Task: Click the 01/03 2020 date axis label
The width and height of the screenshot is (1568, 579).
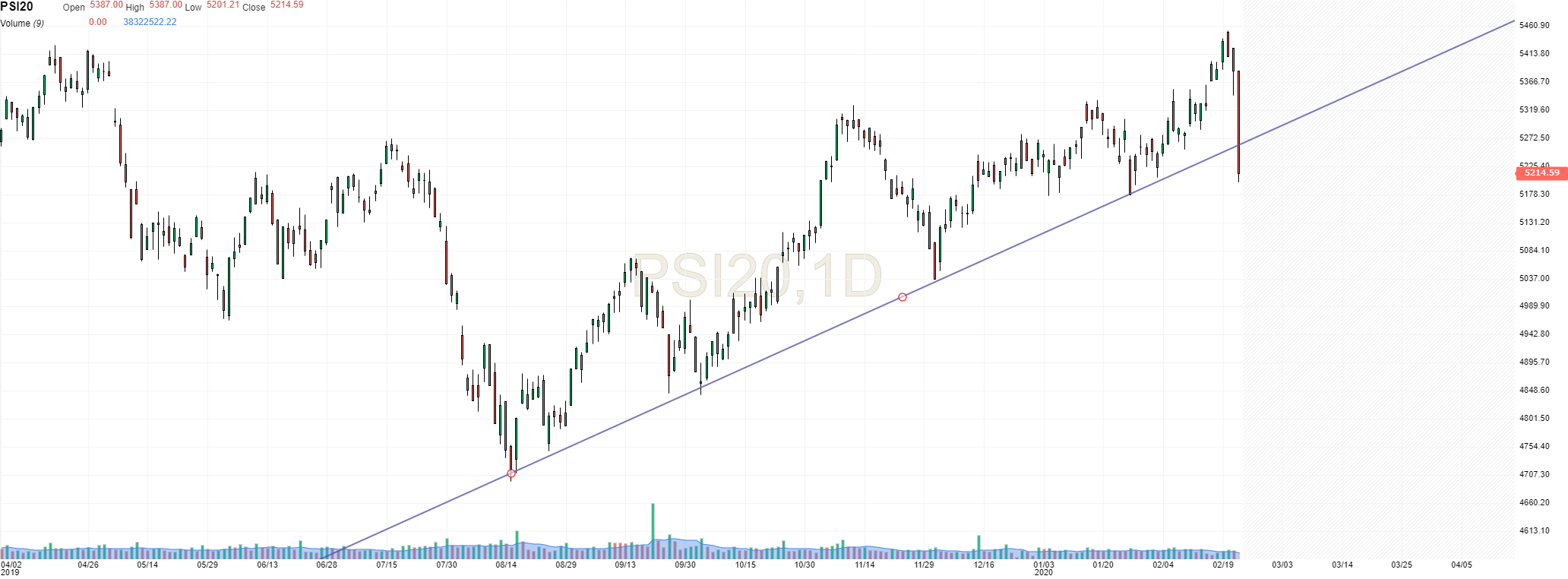Action: [1044, 568]
